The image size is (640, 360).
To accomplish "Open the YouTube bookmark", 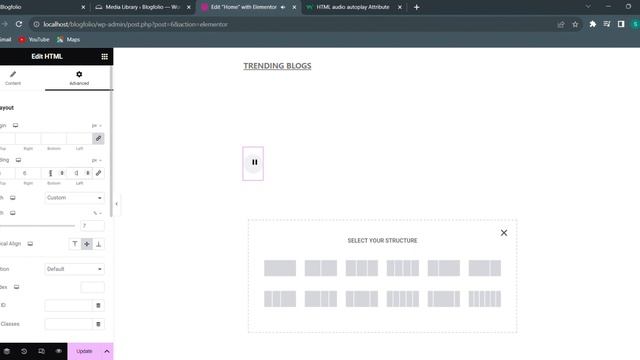I will (x=34, y=40).
